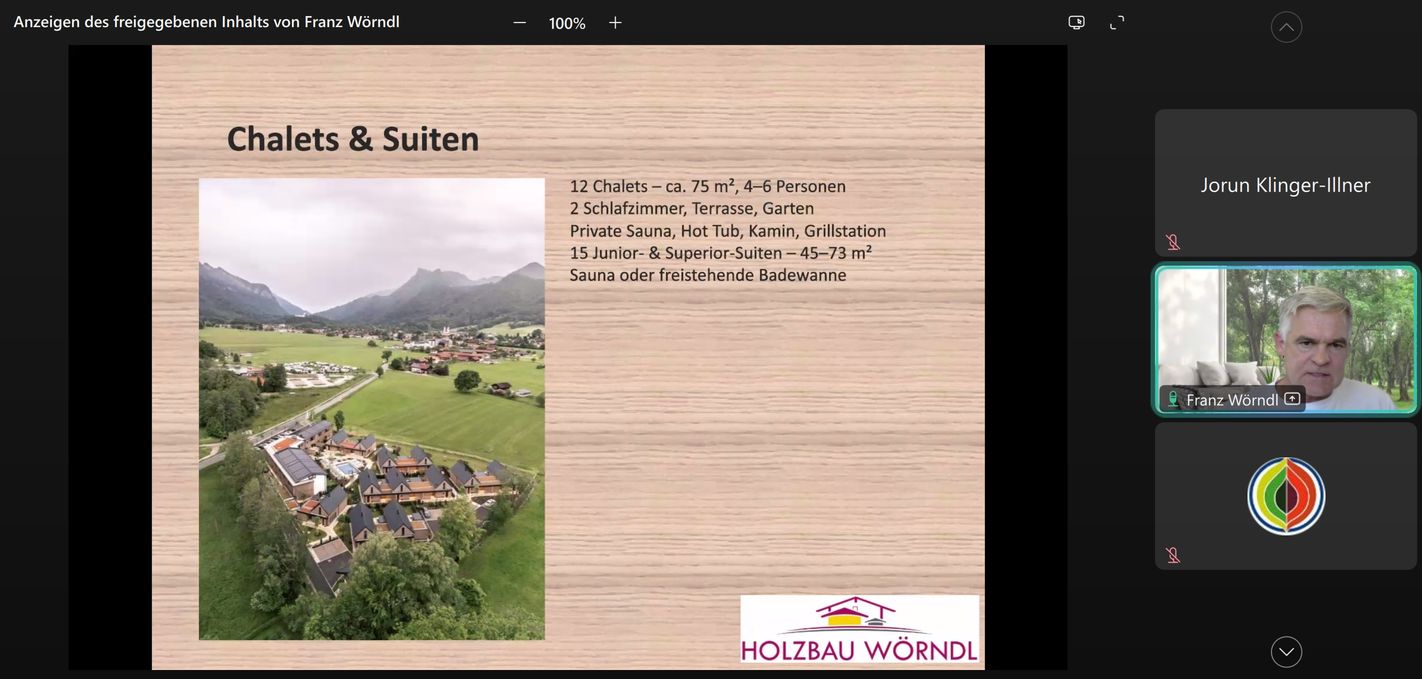Viewport: 1422px width, 679px height.
Task: Click the 100% zoom level indicator
Action: pyautogui.click(x=567, y=23)
